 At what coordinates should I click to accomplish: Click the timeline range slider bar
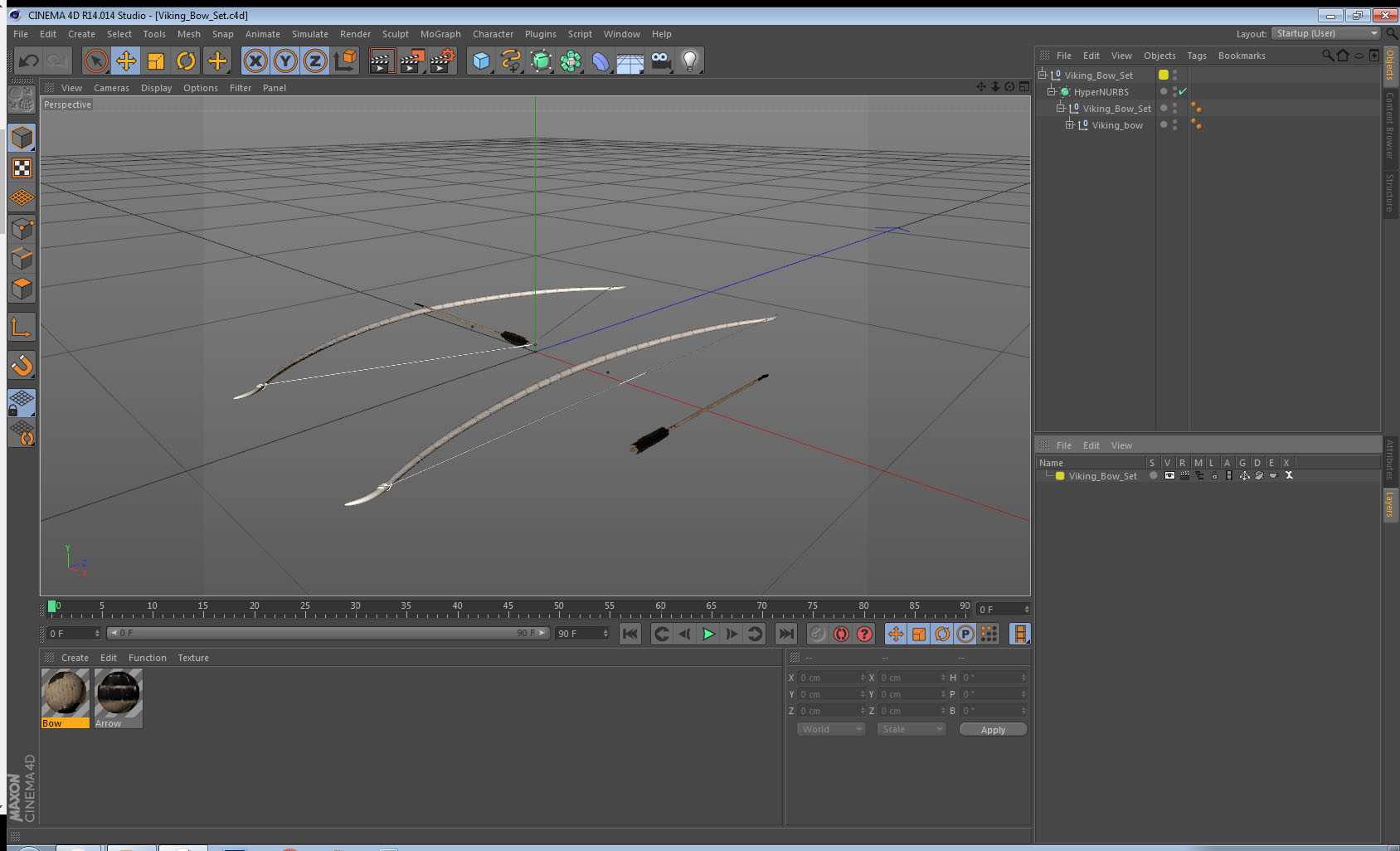point(328,633)
